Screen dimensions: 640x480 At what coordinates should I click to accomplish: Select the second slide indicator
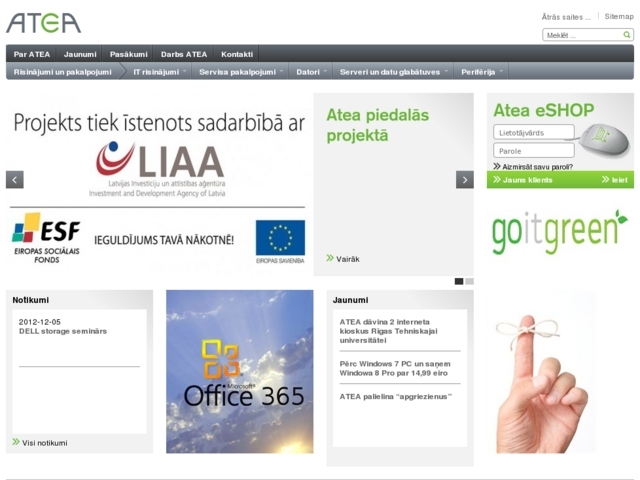point(469,281)
